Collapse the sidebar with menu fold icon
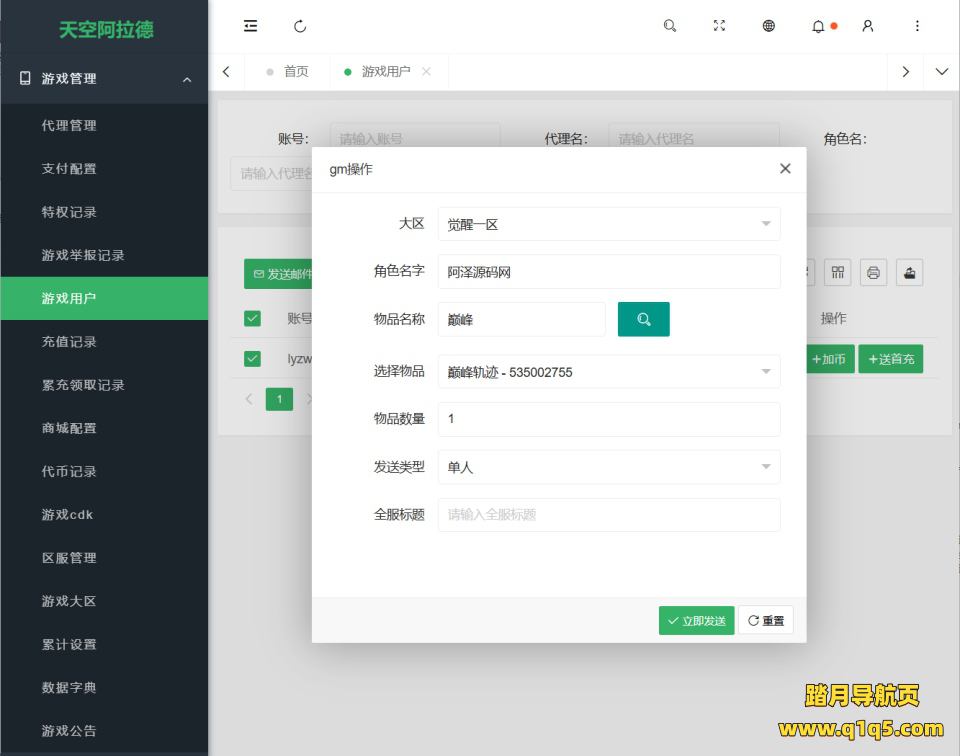 point(250,26)
